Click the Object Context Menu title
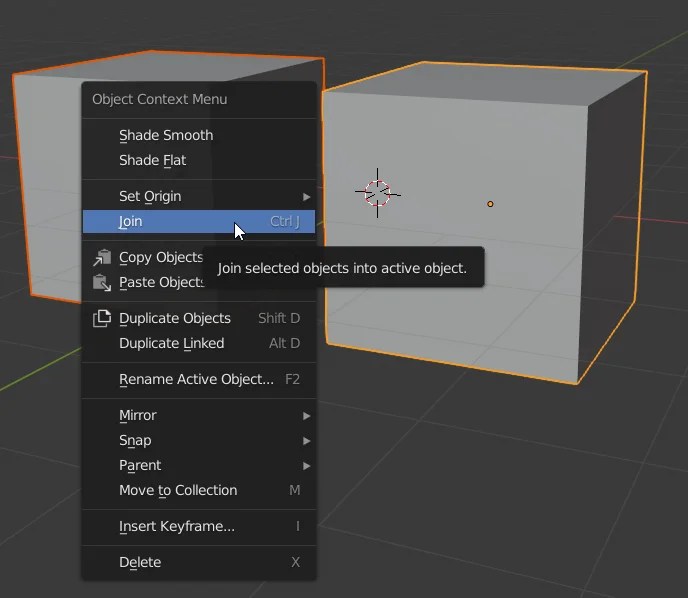The image size is (688, 598). tap(160, 99)
